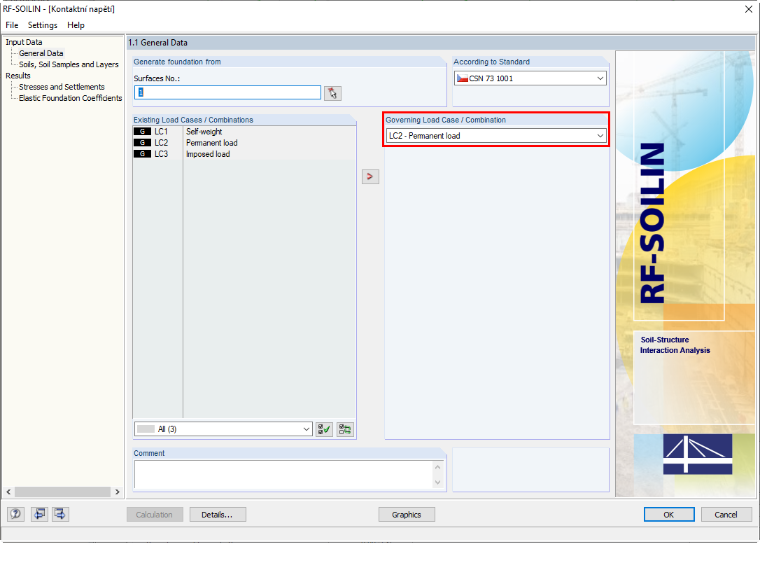Click the red arrow transfer button
The image size is (760, 570).
tap(370, 176)
